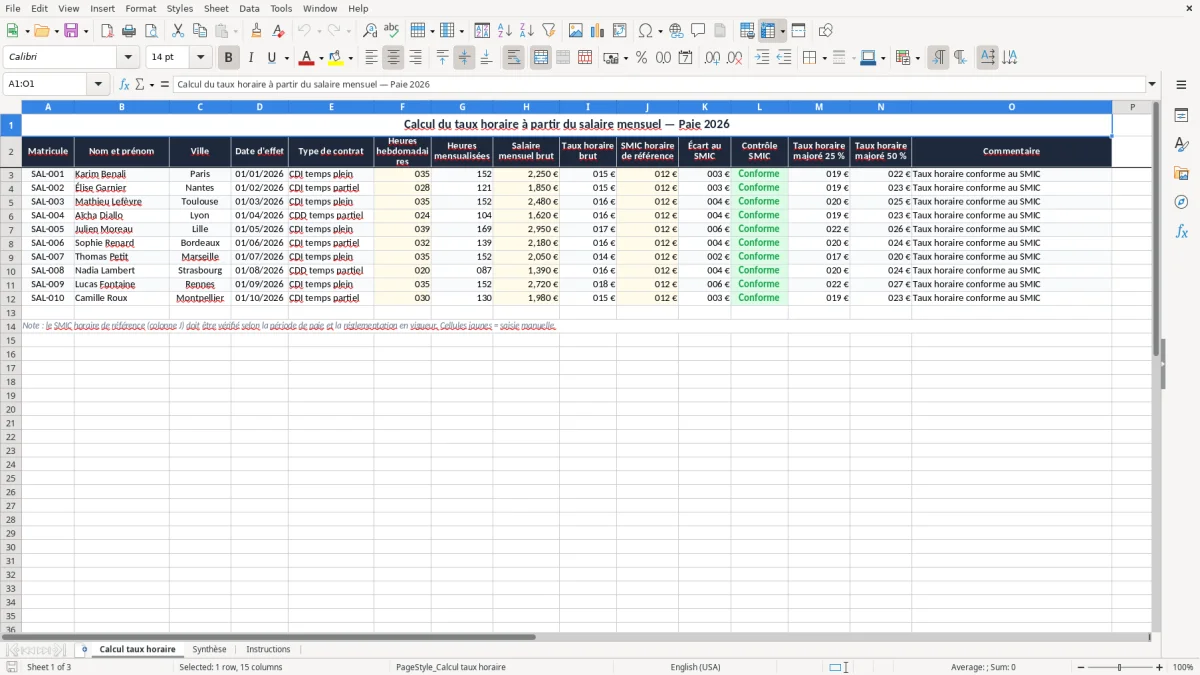The image size is (1200, 675).
Task: Click the Clone Formatting paintbrush icon
Action: point(257,31)
